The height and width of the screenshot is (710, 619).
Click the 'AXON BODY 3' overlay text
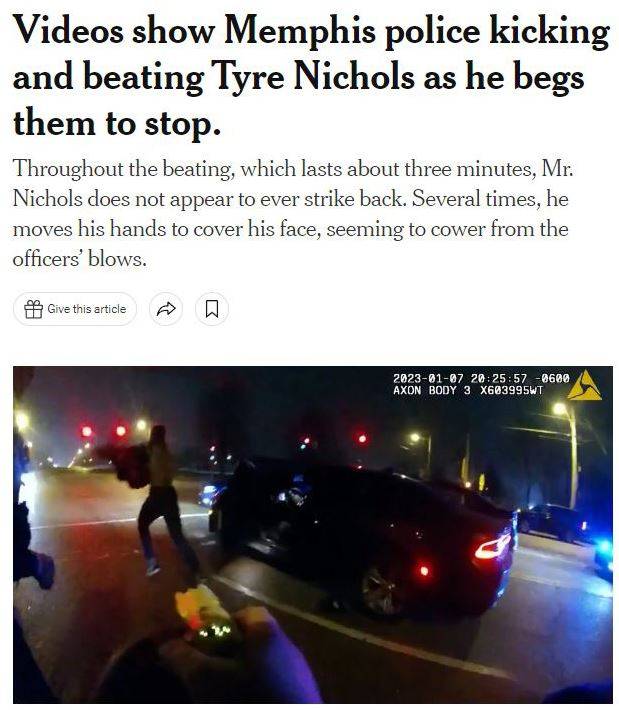pos(432,390)
